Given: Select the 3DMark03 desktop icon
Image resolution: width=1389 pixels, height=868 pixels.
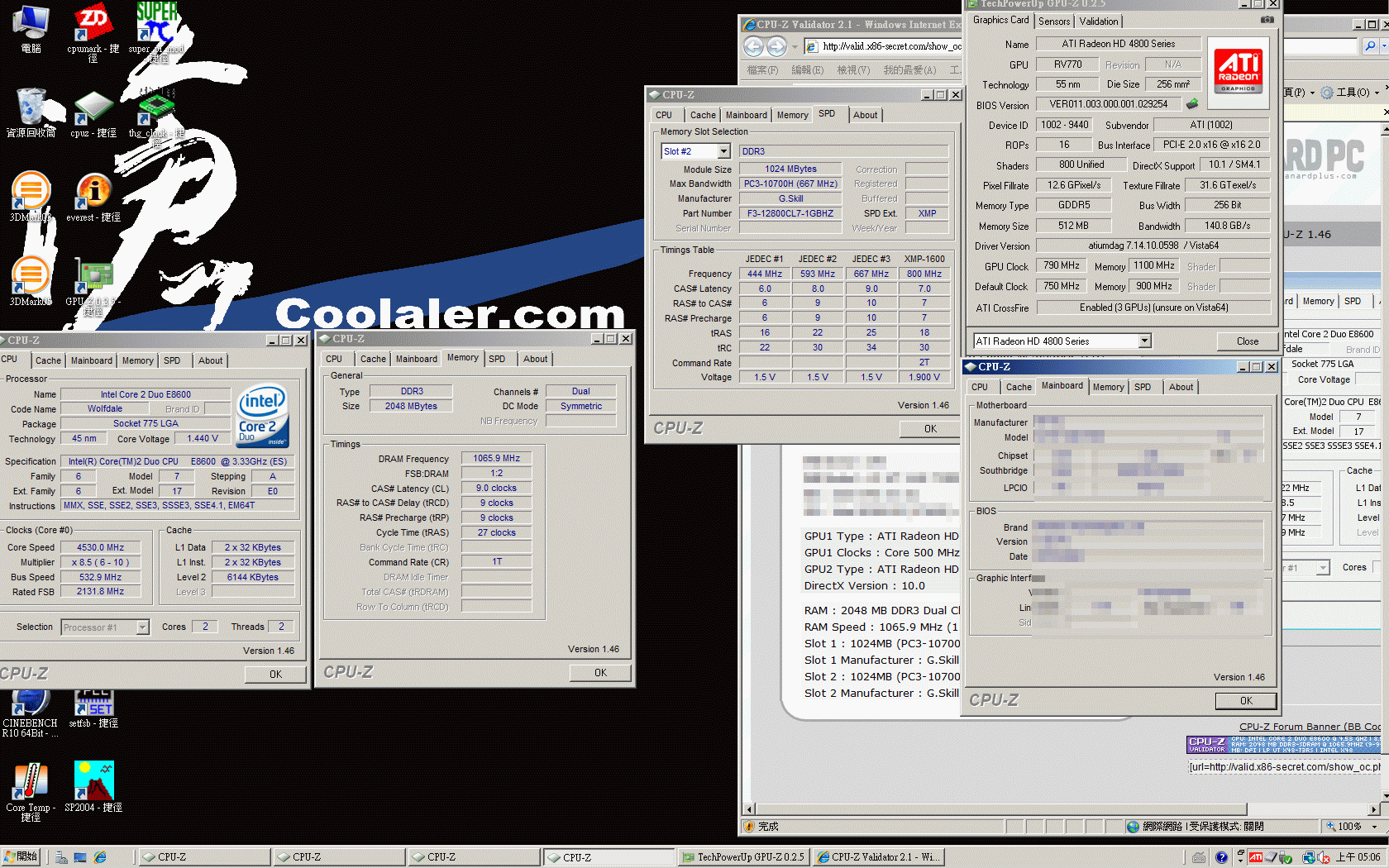Looking at the screenshot, I should [x=31, y=197].
